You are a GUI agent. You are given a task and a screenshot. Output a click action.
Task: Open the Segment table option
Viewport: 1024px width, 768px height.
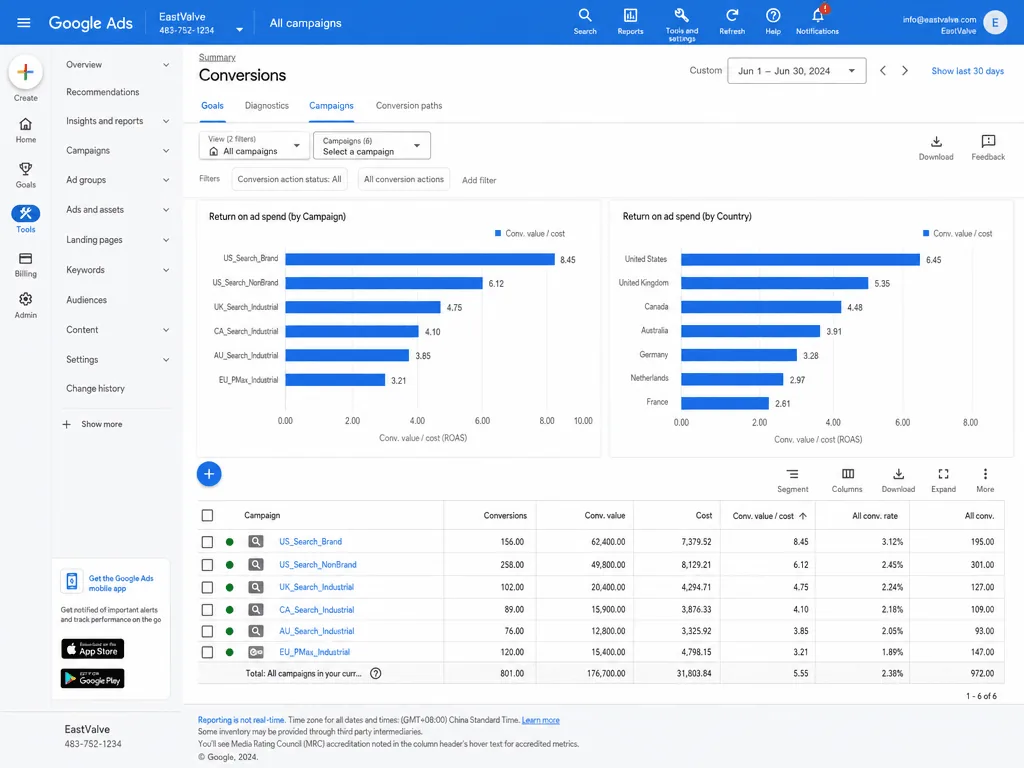pyautogui.click(x=792, y=480)
